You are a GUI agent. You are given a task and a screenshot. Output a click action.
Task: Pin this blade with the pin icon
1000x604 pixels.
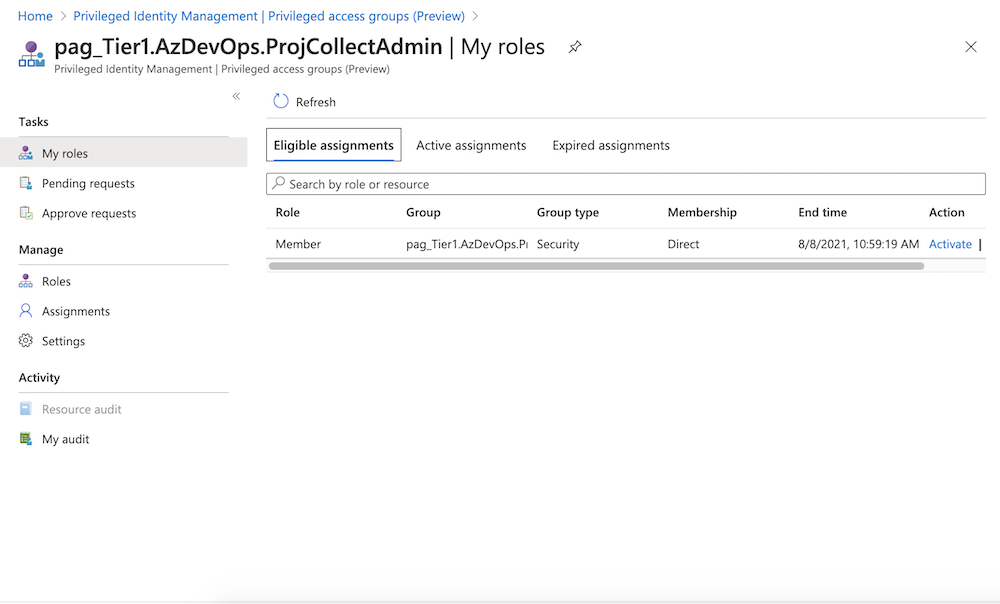(x=575, y=47)
